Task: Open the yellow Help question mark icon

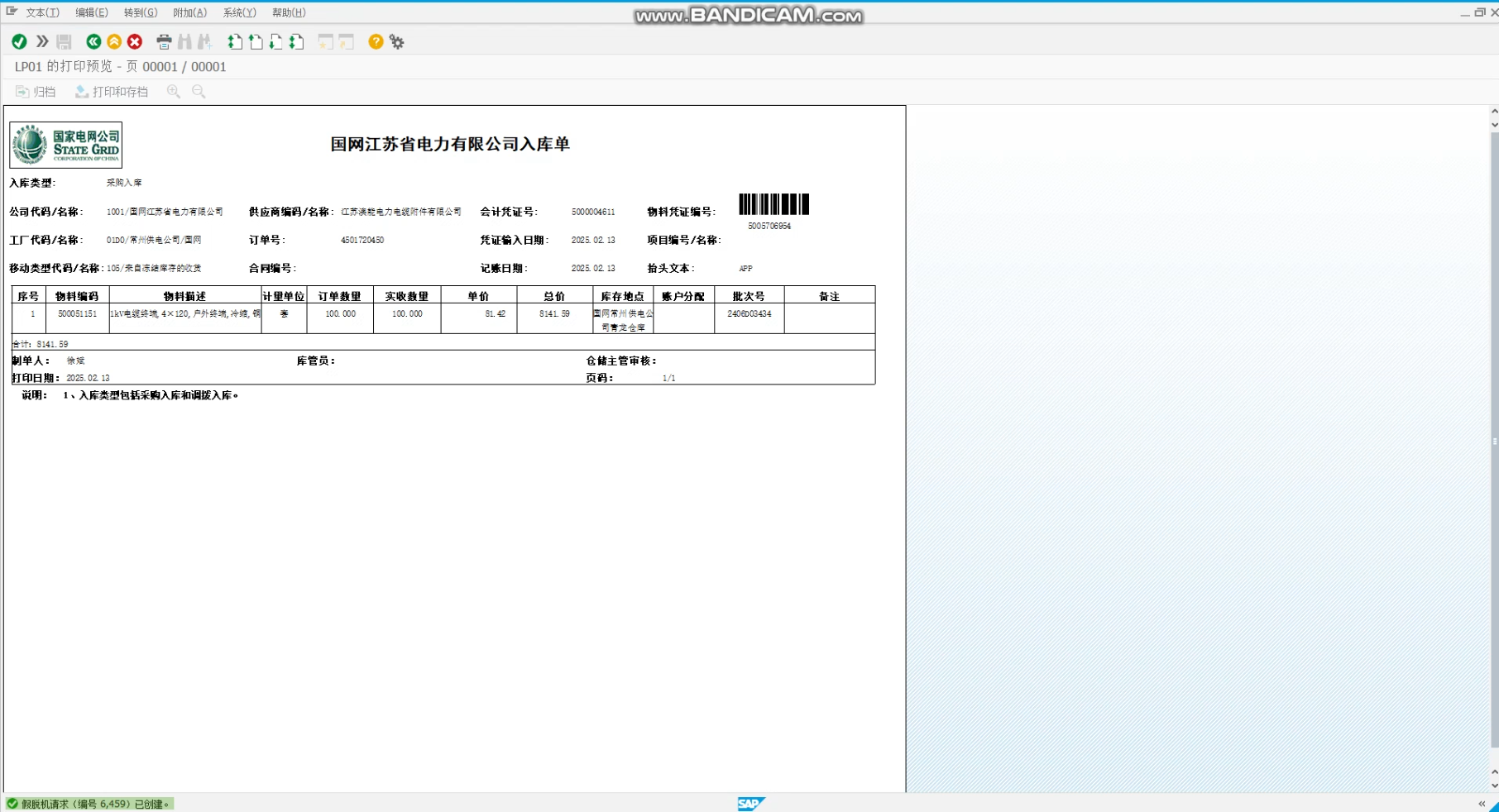Action: tap(376, 42)
